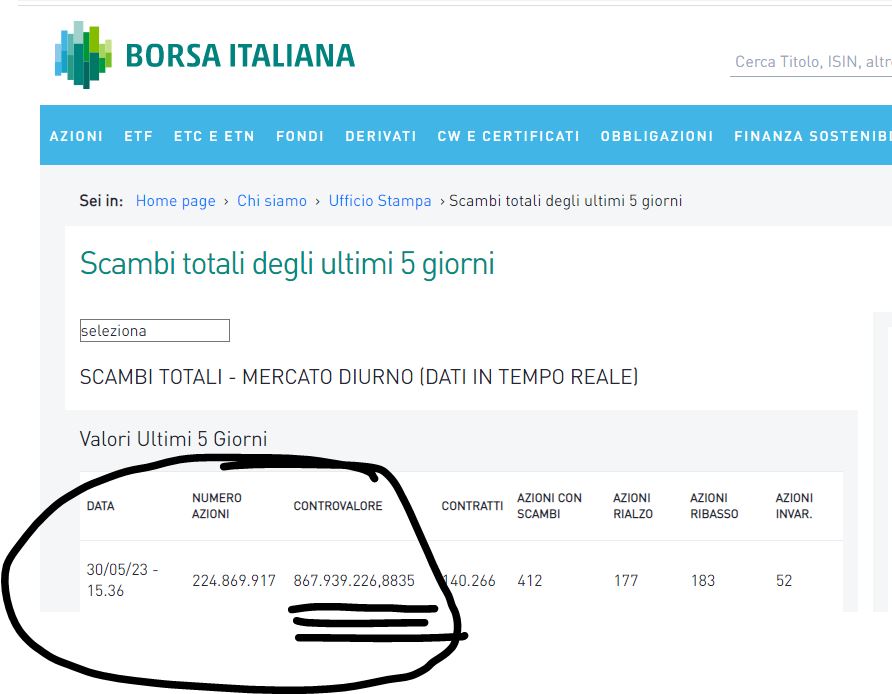The width and height of the screenshot is (892, 694).
Task: Select the contratti value 140.266
Action: (x=469, y=580)
